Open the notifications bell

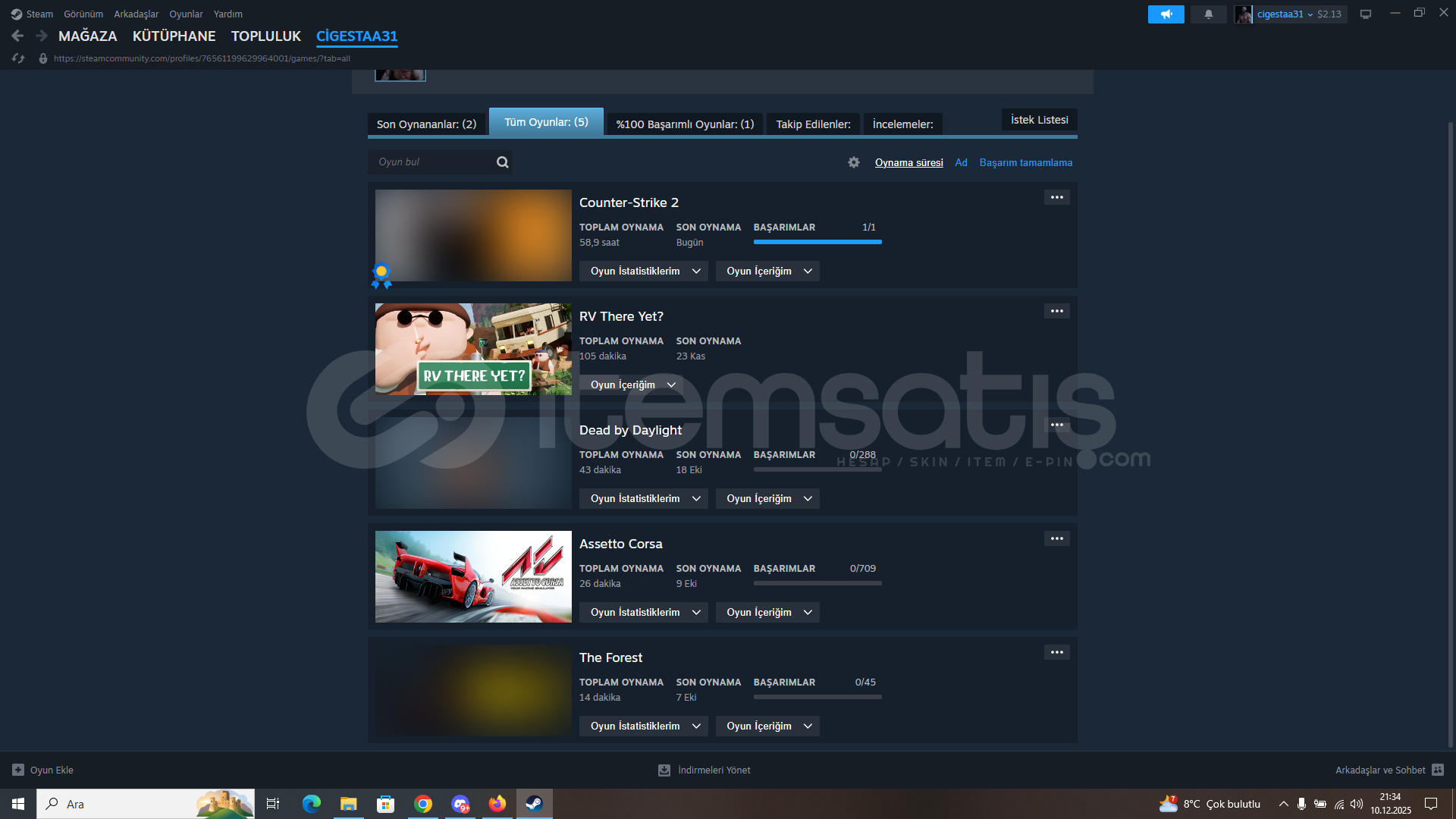1208,14
